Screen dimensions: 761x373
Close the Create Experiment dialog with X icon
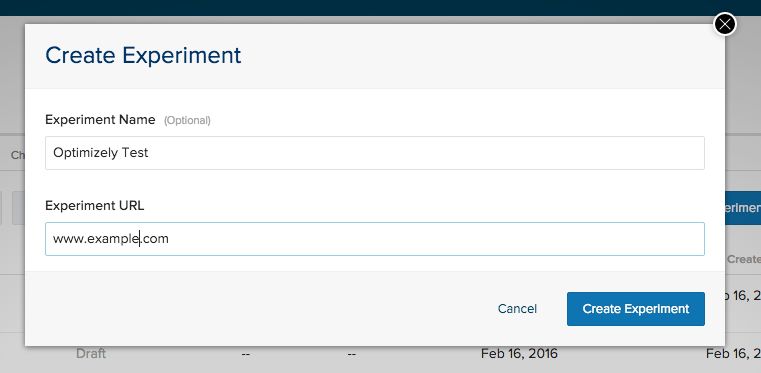[x=725, y=24]
